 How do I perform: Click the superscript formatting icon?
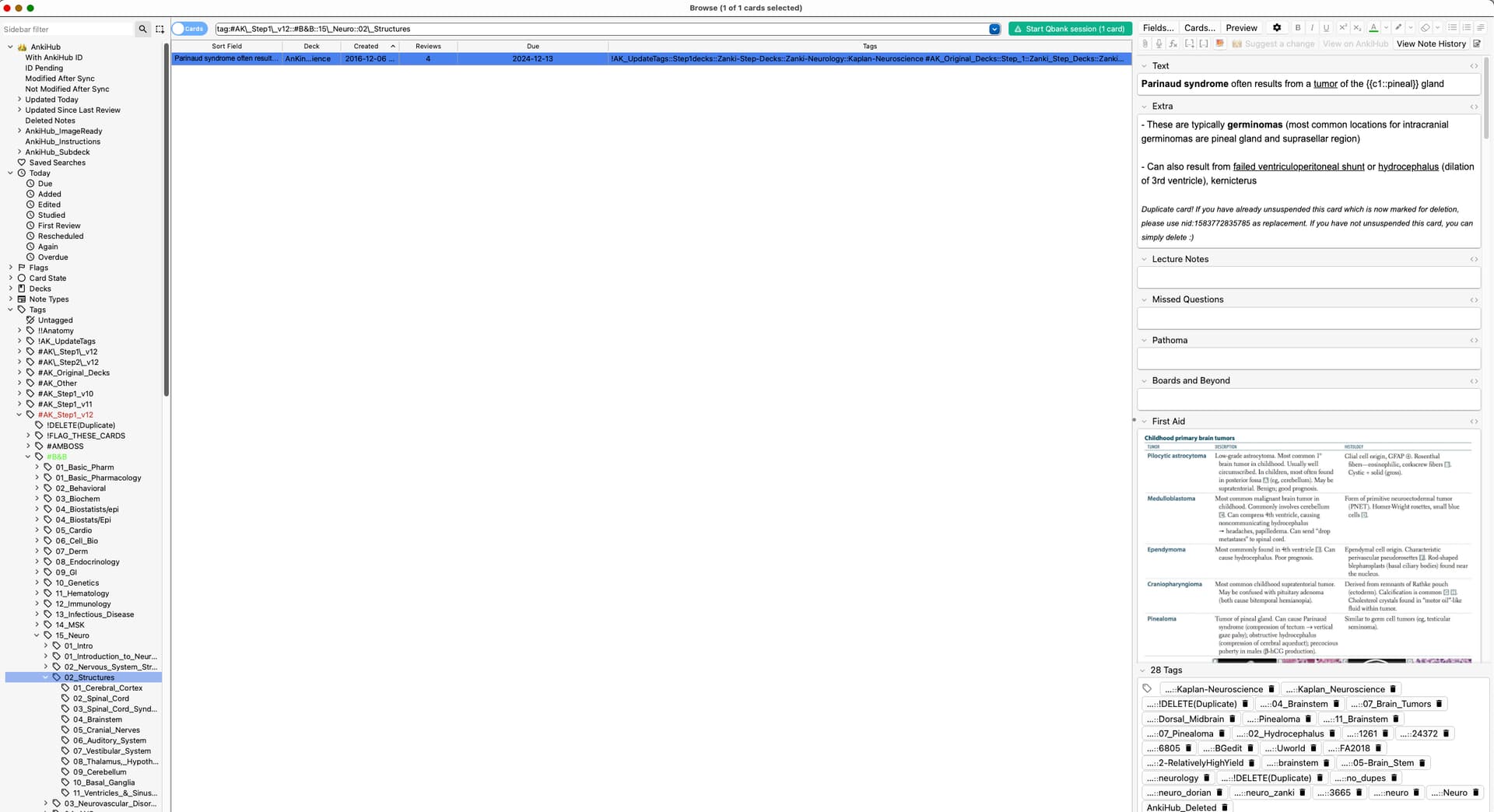[1342, 28]
